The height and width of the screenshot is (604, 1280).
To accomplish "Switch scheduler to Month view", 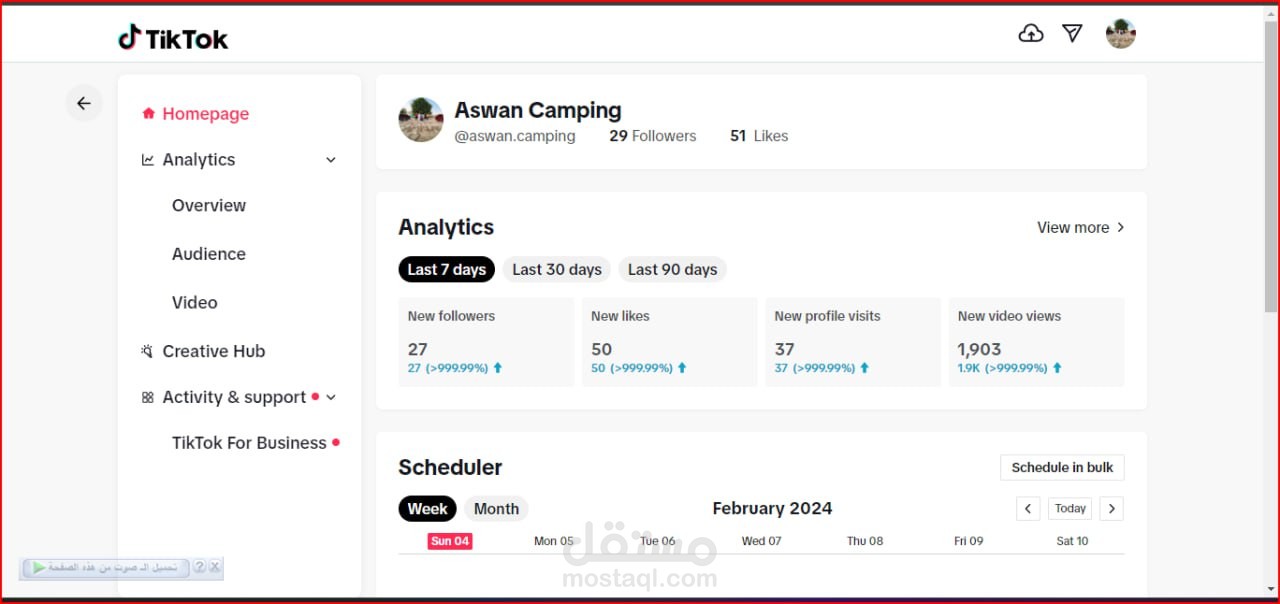I will point(496,509).
